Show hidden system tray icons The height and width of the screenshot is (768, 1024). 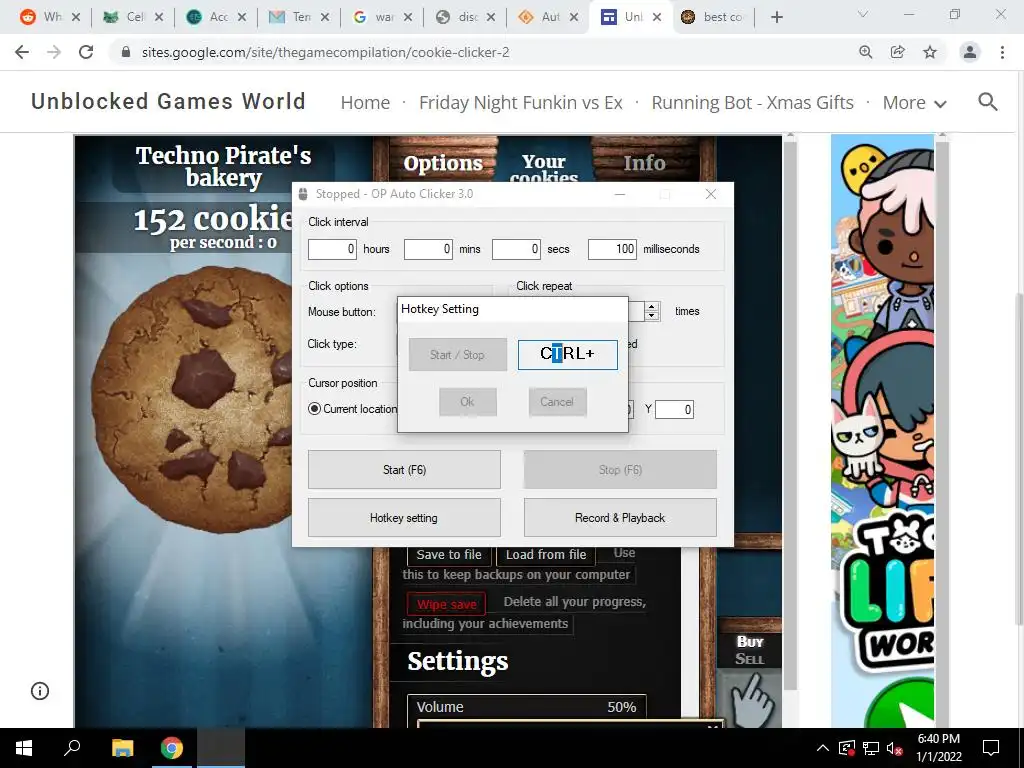click(823, 748)
